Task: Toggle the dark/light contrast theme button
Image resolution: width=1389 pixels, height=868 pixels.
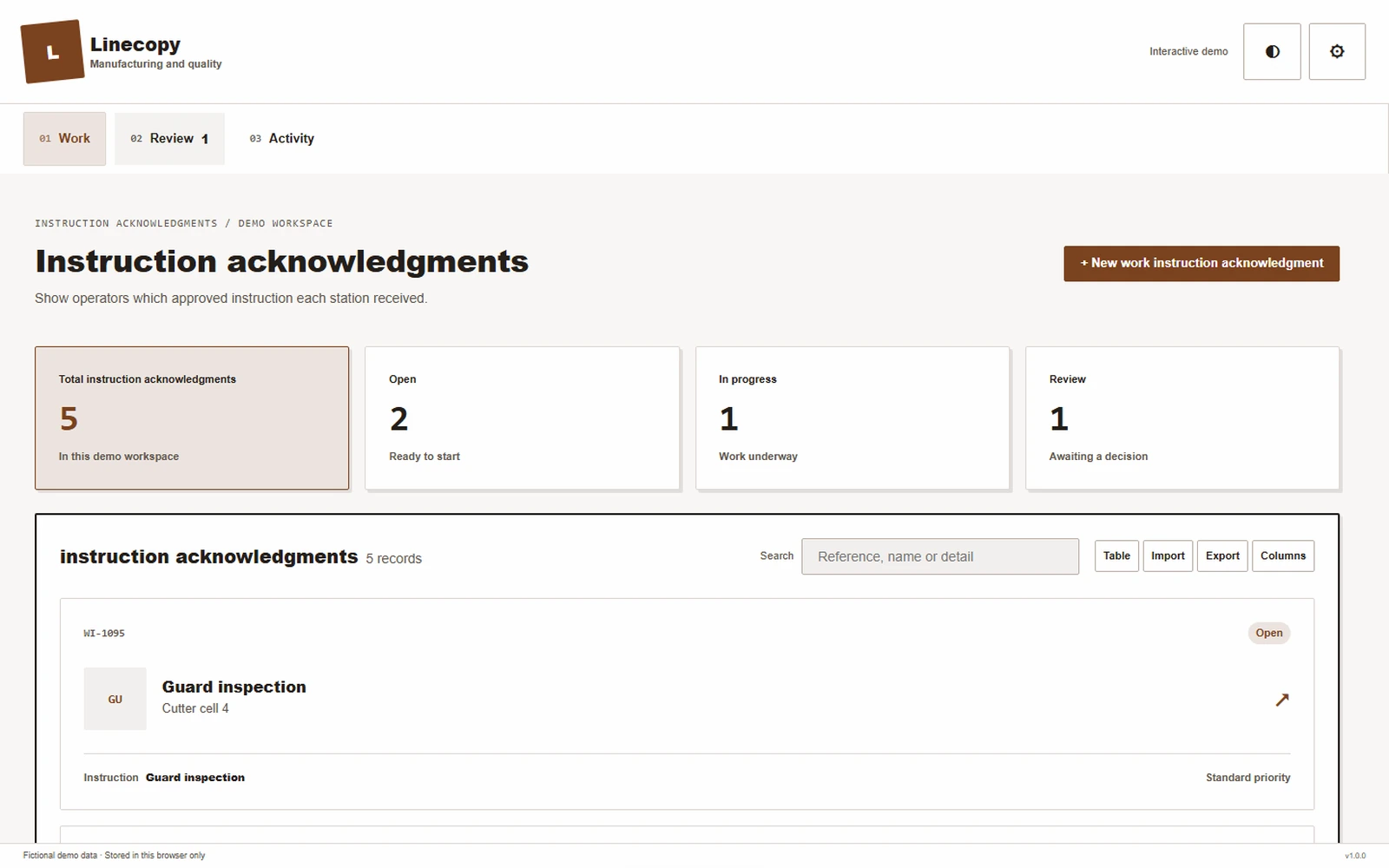Action: click(1272, 52)
